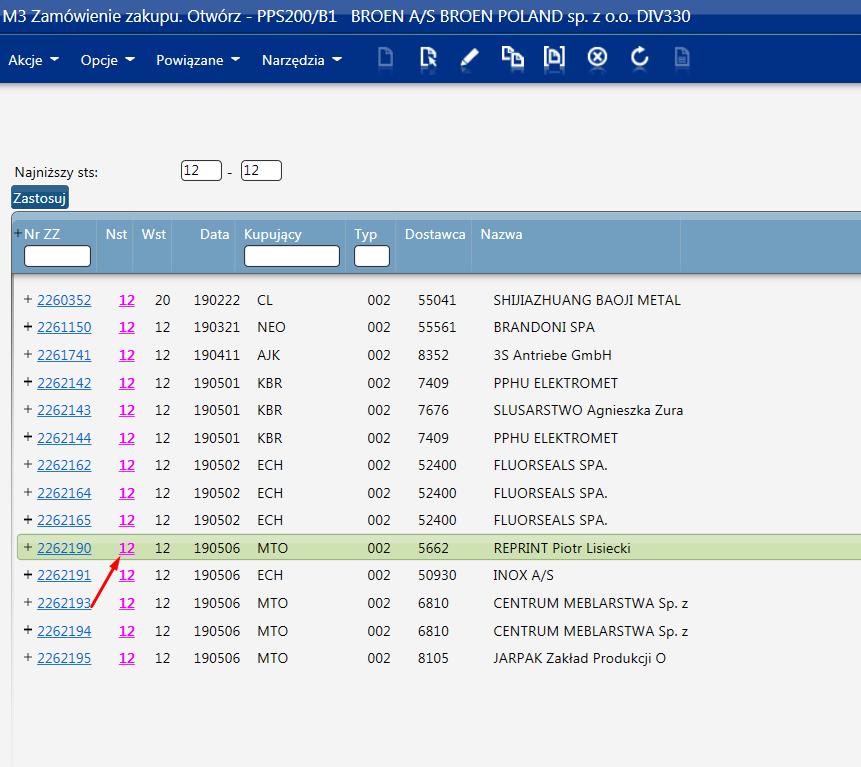Focus the Kupujący filter field

[292, 256]
